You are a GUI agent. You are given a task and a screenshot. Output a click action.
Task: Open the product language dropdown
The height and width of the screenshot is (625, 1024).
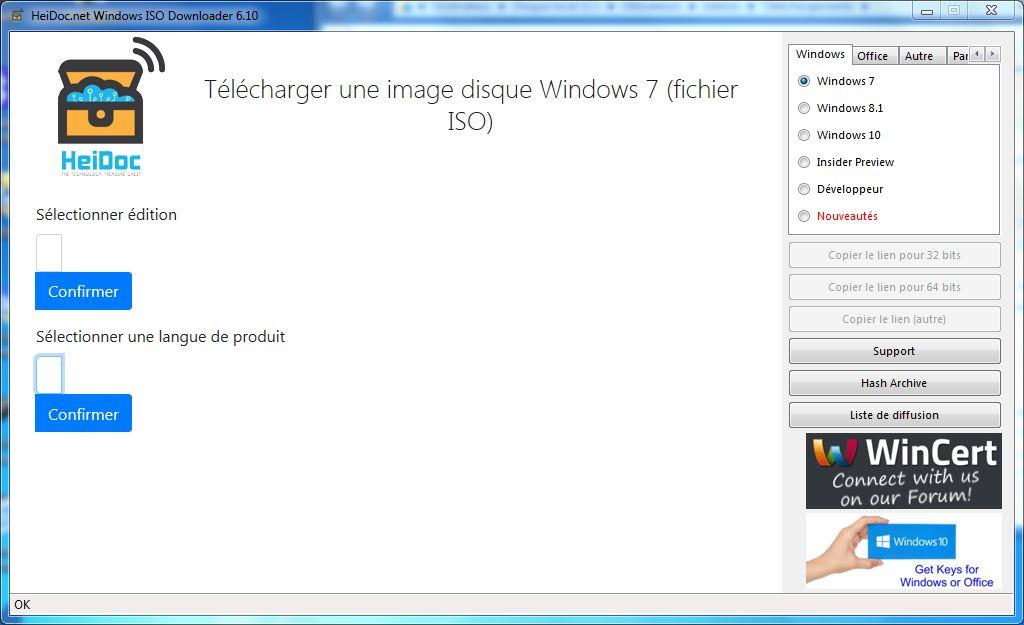click(x=49, y=375)
